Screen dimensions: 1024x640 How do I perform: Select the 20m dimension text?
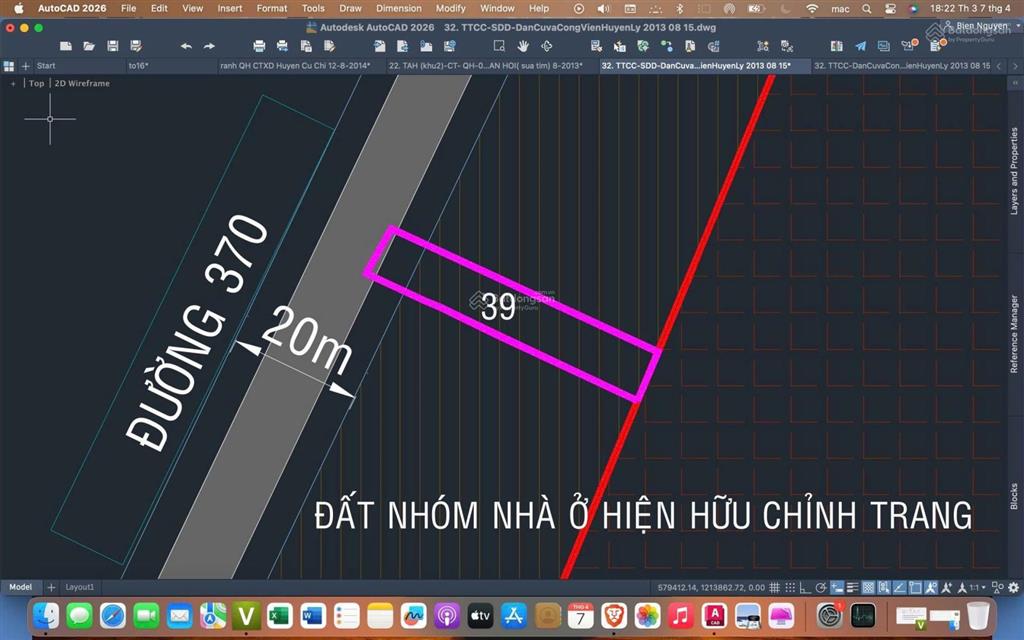(307, 340)
